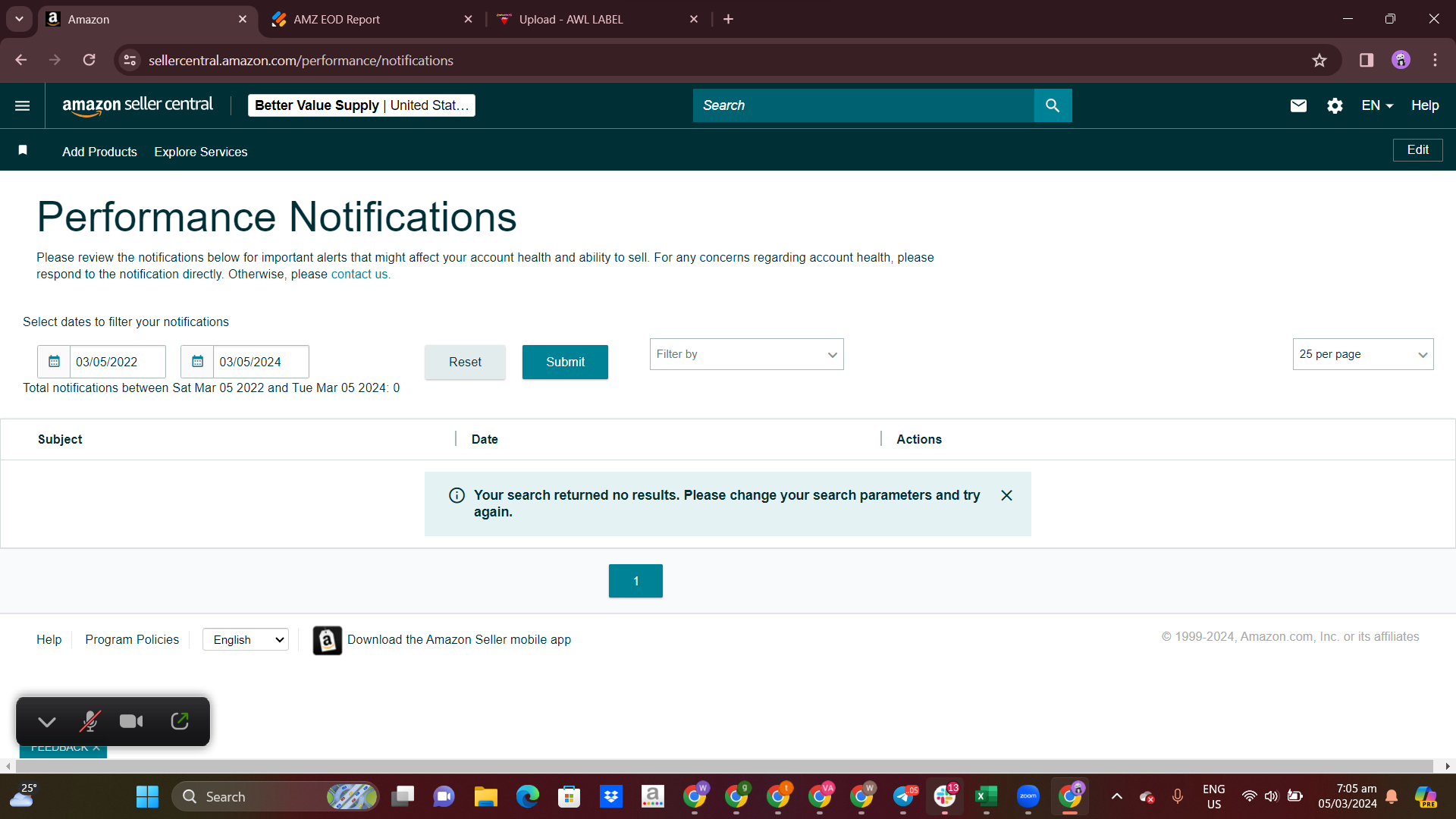Go forward in browser history
Viewport: 1456px width, 819px height.
(55, 60)
